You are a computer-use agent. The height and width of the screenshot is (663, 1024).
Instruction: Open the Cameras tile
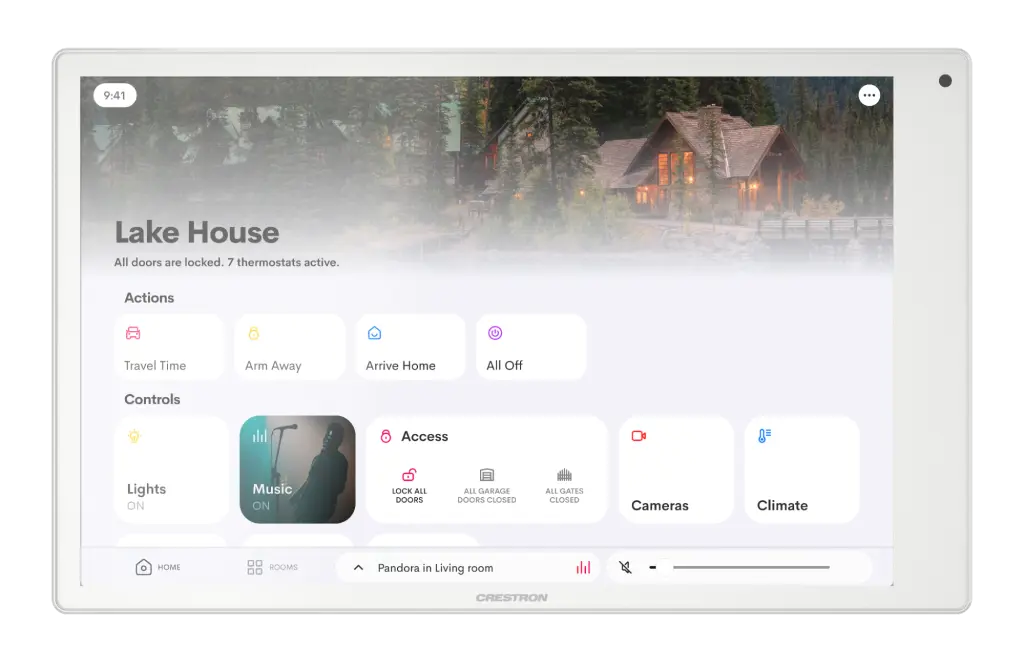click(x=676, y=469)
